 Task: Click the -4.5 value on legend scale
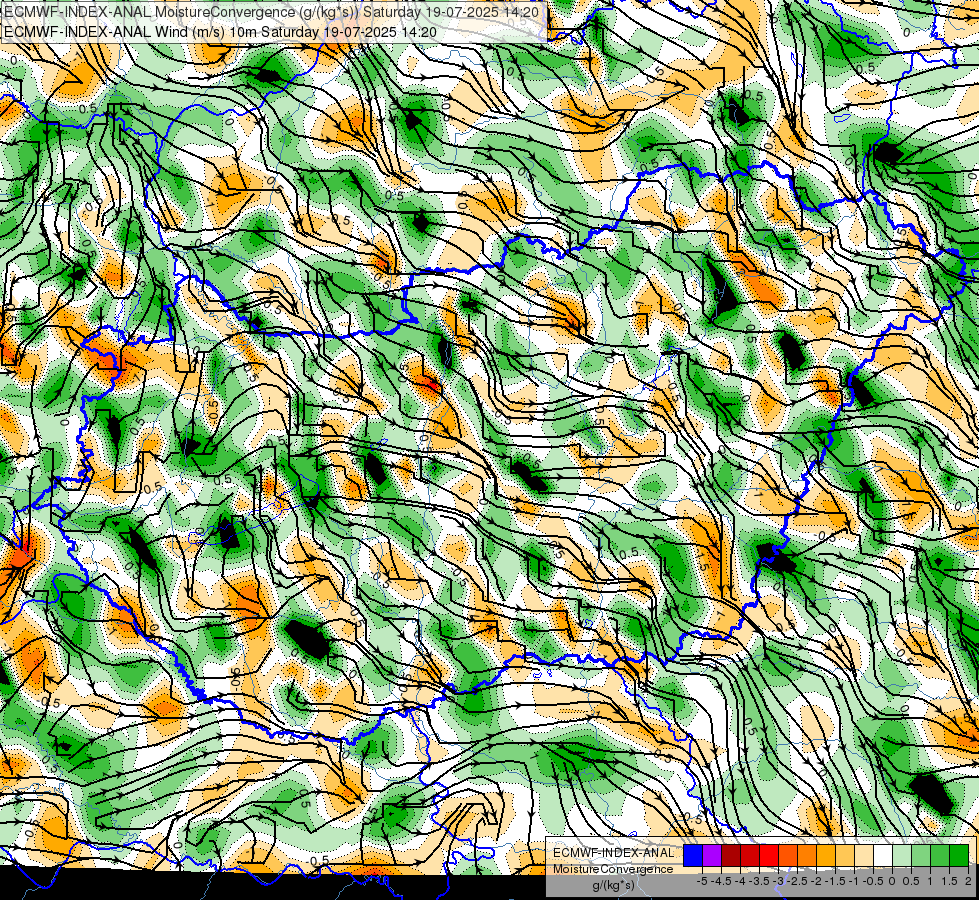(x=722, y=881)
